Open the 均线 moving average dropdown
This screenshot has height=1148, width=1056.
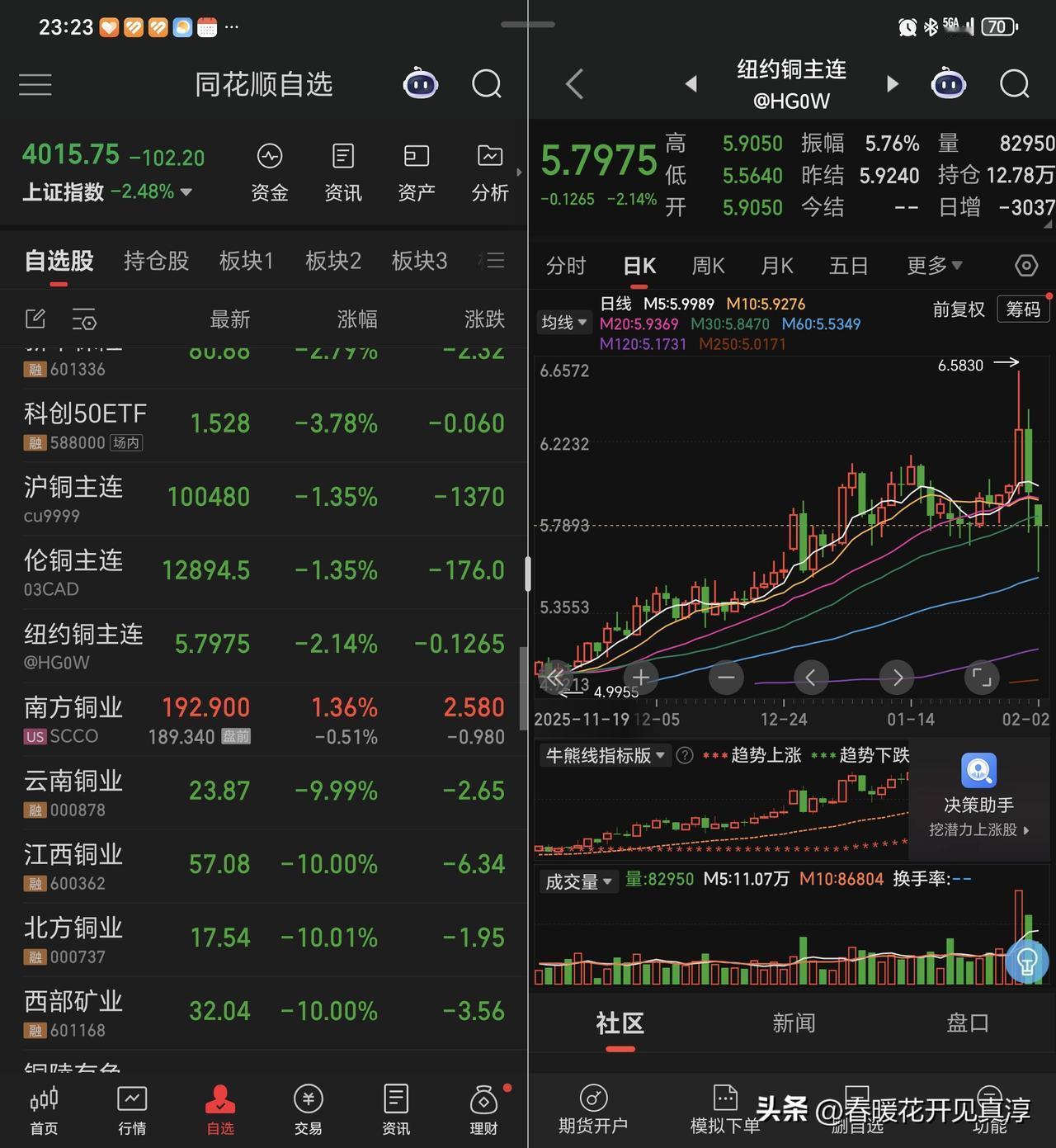563,323
